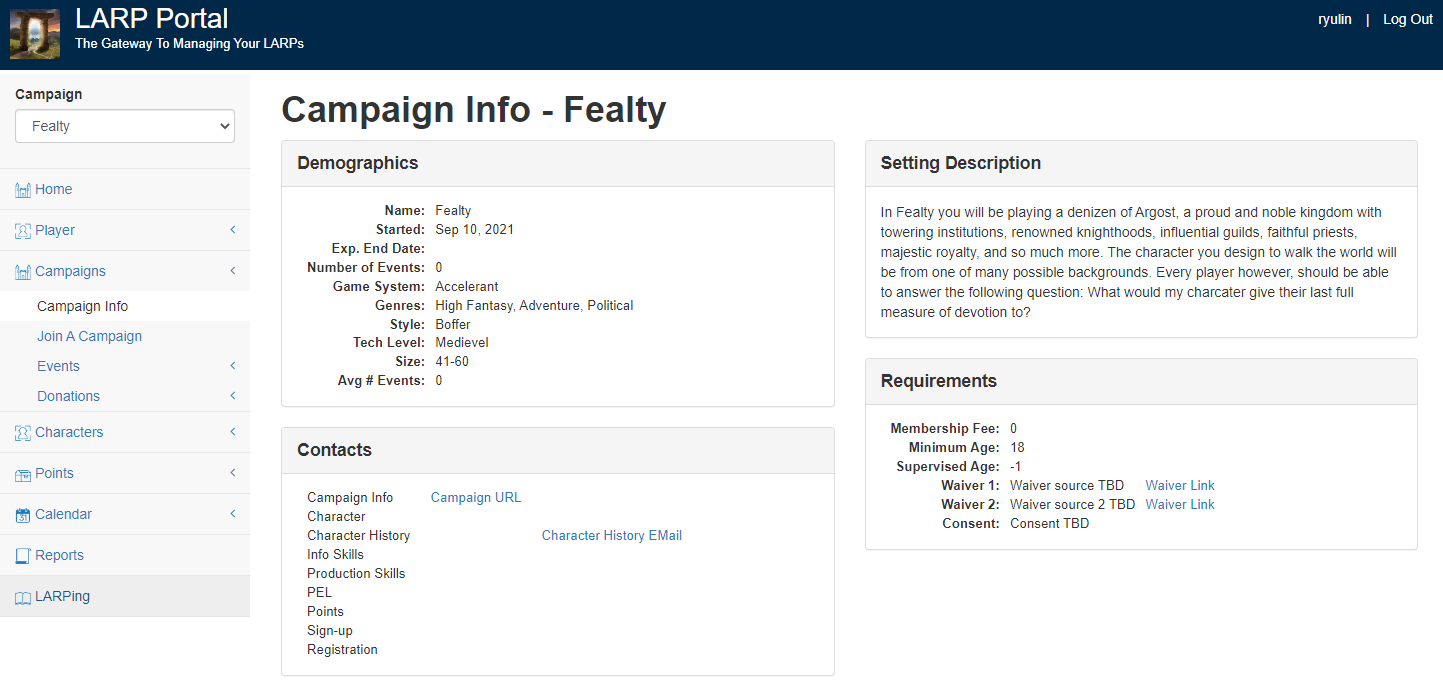Open the Campaign selector dropdown showing Fealty
Screen dimensions: 1443x688
[x=125, y=126]
